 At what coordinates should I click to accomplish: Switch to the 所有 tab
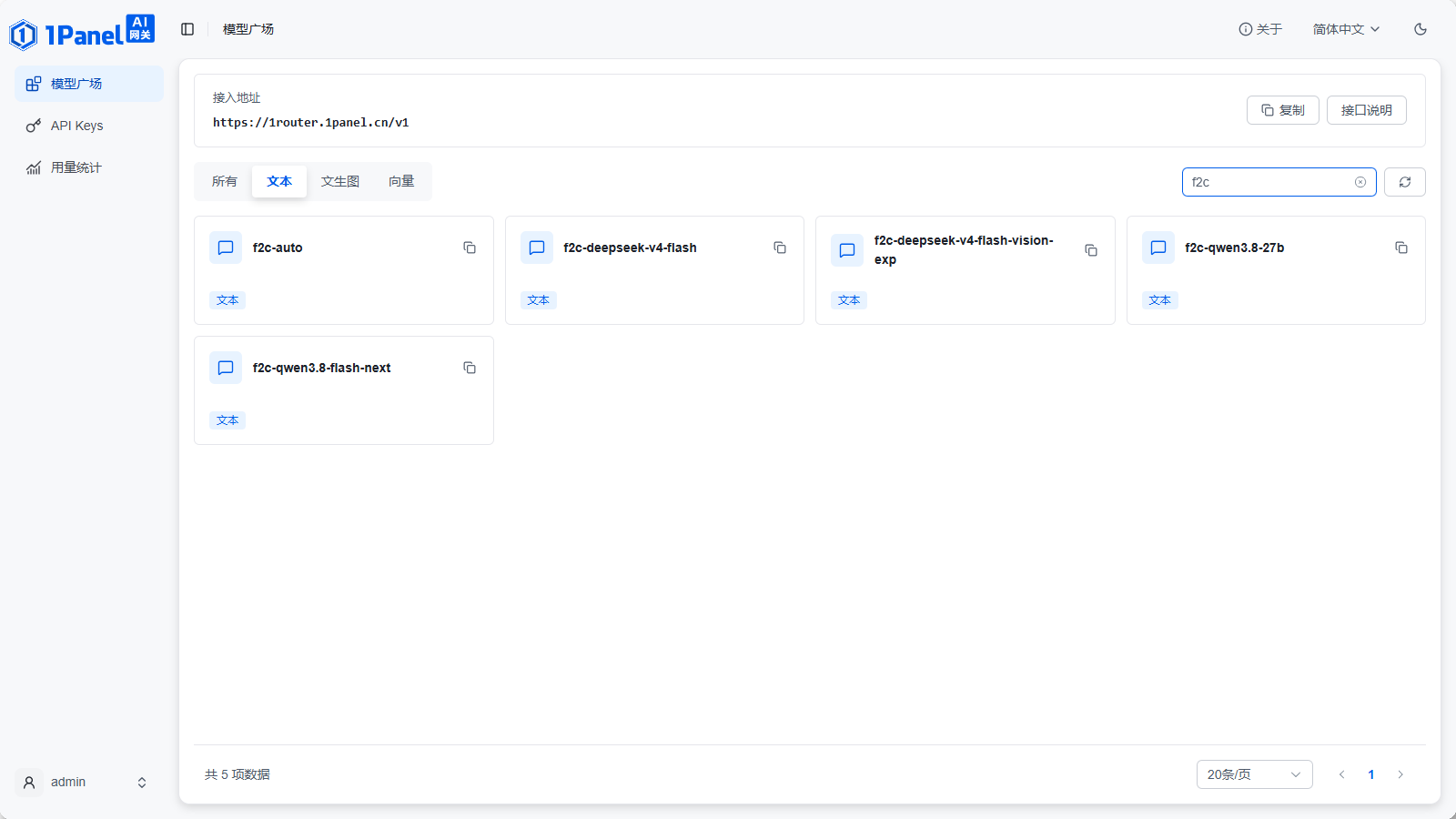click(225, 181)
